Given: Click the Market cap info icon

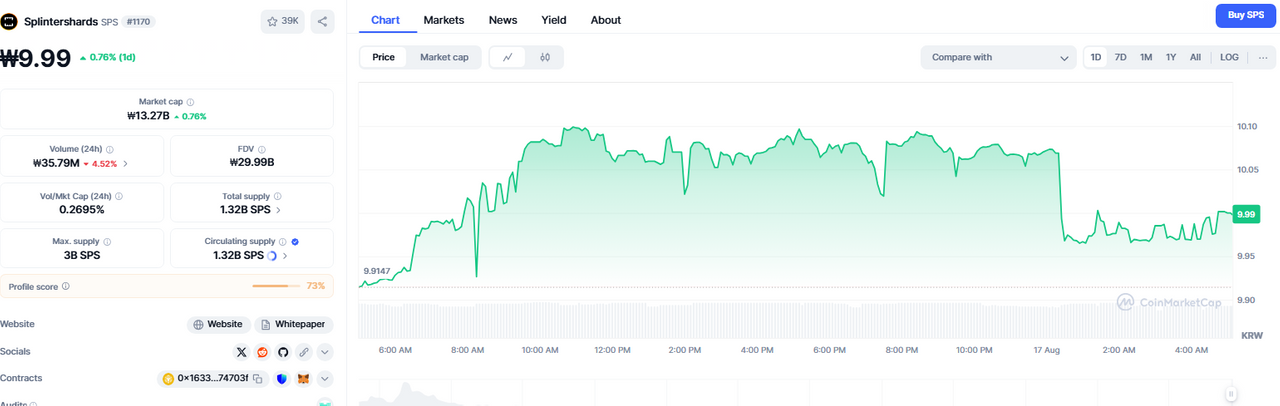Looking at the screenshot, I should point(191,102).
